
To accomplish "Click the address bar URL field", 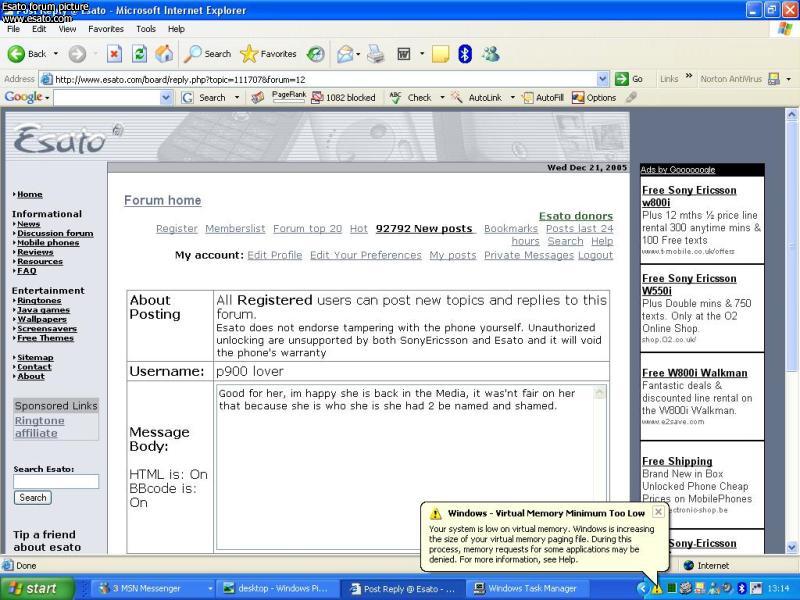I will [324, 79].
